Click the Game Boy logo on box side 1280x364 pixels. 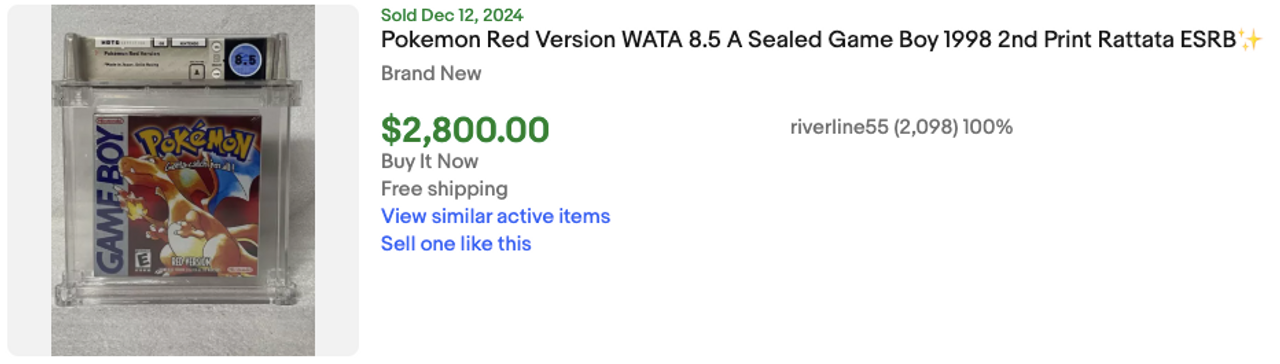tap(110, 203)
